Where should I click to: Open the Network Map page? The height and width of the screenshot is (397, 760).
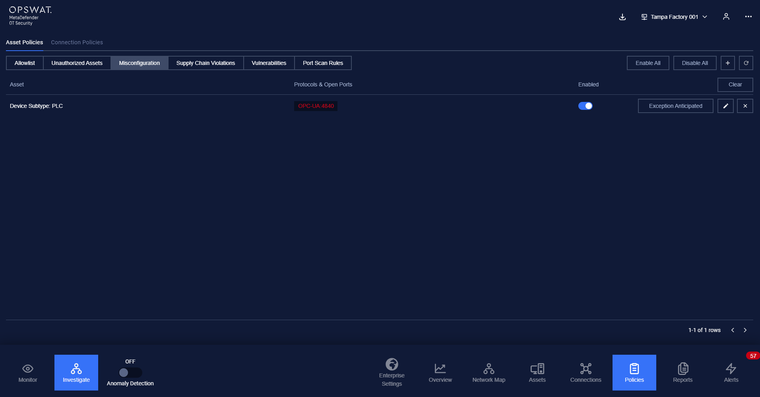(x=489, y=372)
